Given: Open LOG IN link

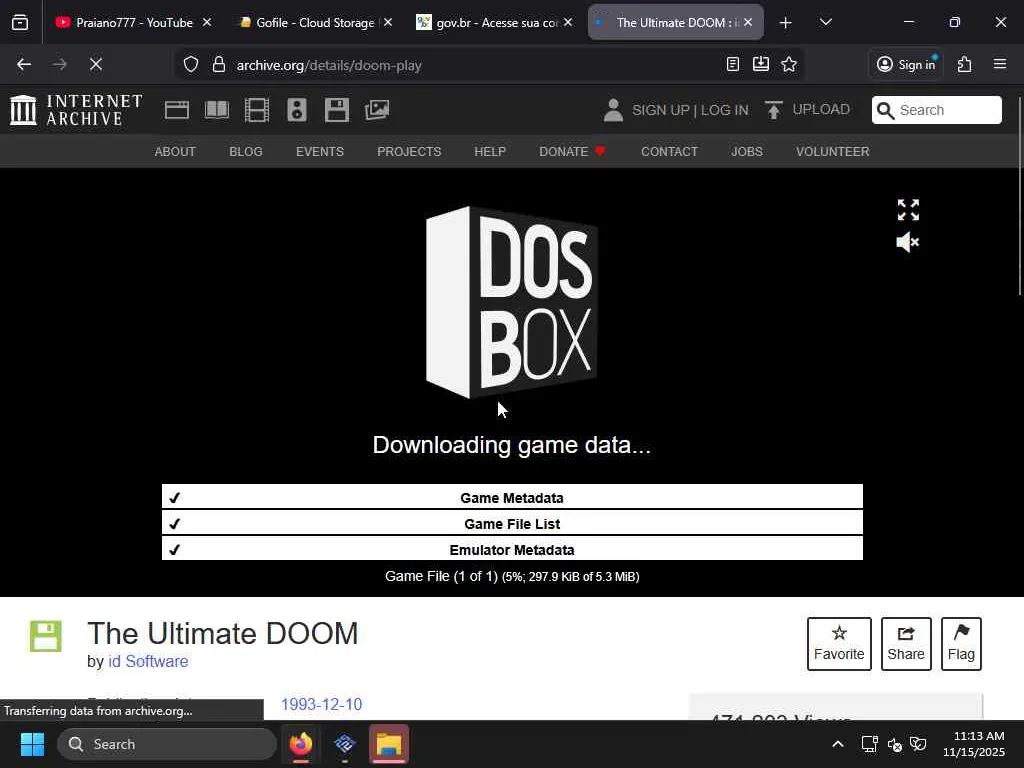Looking at the screenshot, I should coord(725,110).
